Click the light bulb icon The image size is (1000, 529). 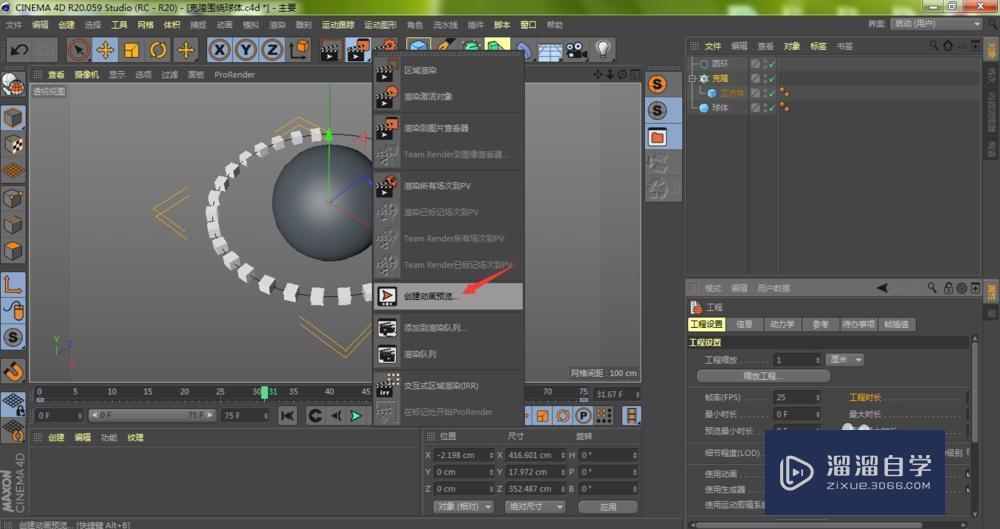(x=603, y=50)
